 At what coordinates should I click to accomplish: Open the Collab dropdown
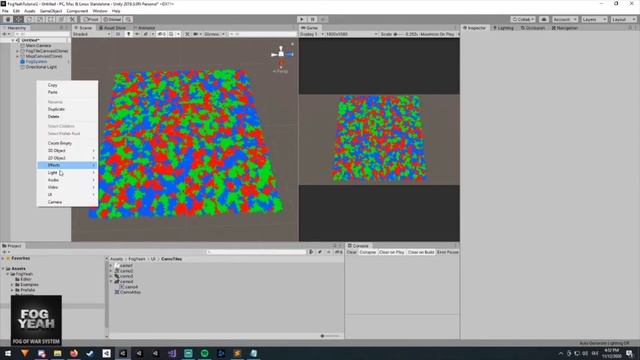pos(523,19)
